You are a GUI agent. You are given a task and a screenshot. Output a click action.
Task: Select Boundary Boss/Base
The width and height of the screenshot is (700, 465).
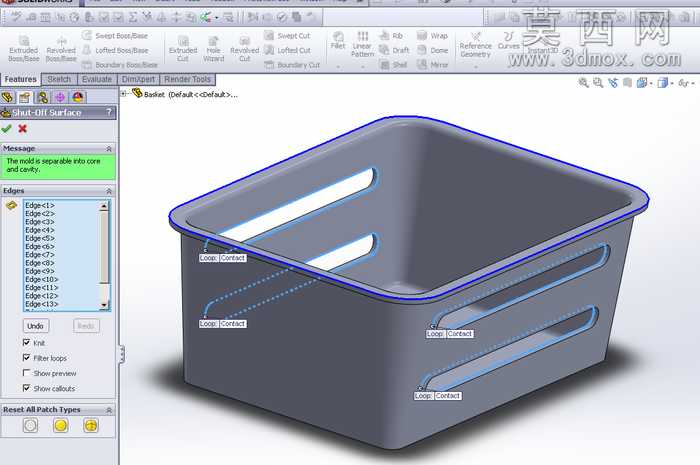point(120,65)
